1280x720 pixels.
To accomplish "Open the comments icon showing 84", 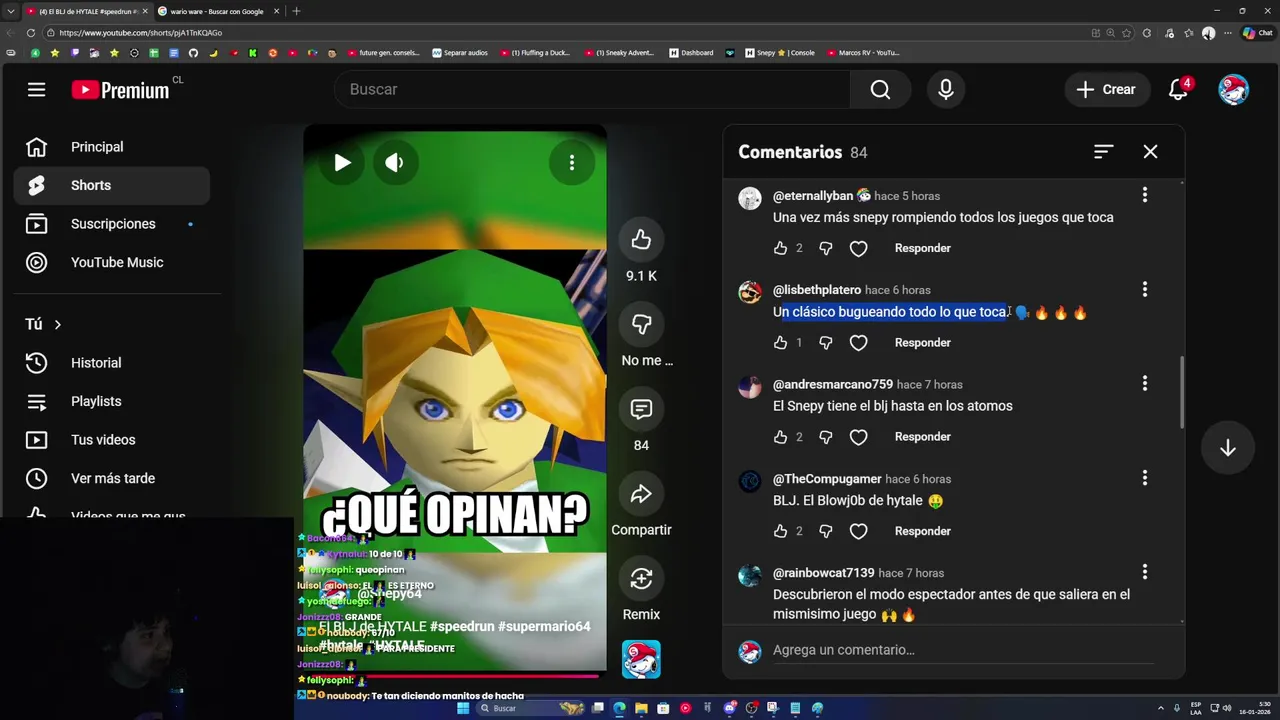I will [x=641, y=409].
